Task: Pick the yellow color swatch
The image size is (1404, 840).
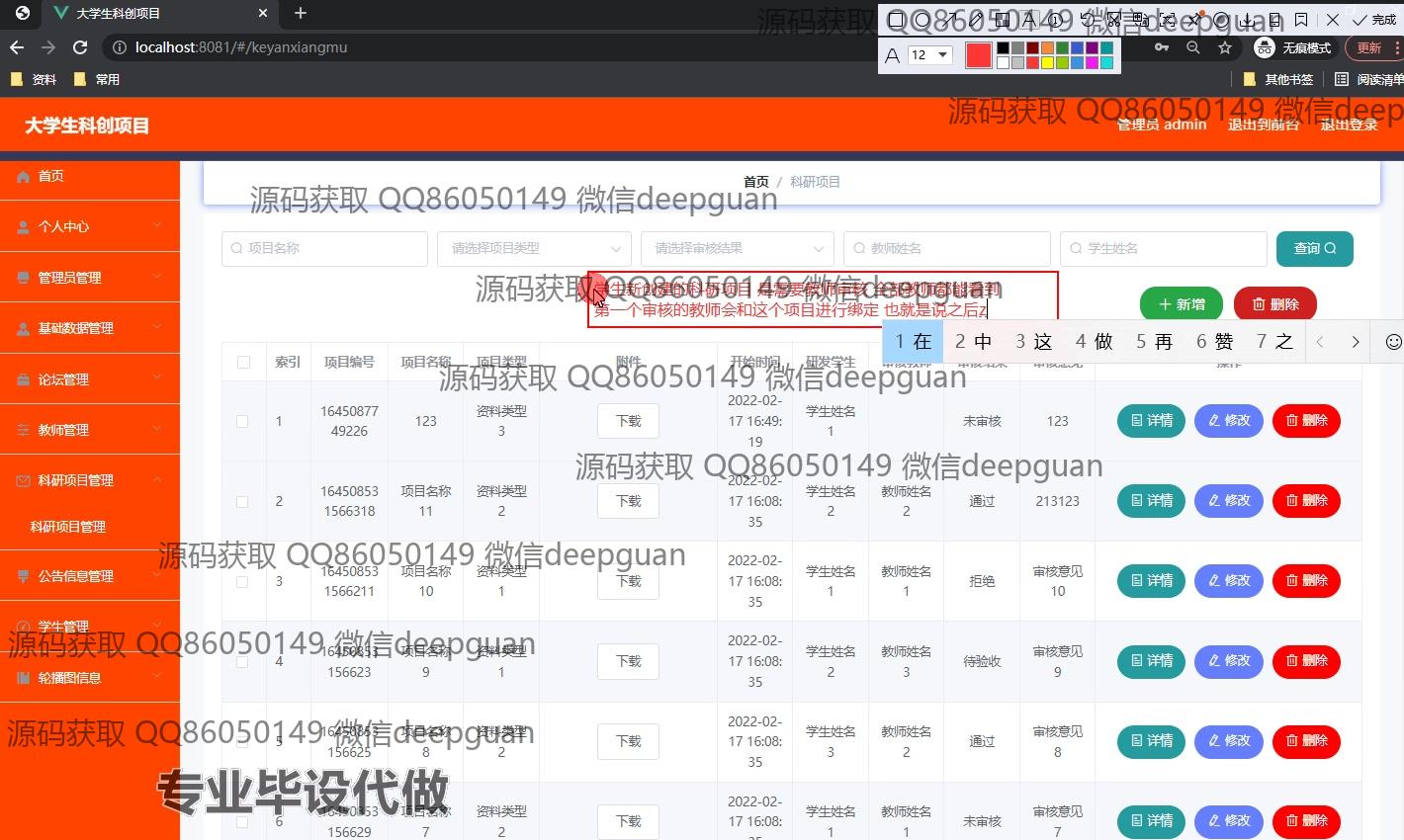Action: coord(1049,63)
